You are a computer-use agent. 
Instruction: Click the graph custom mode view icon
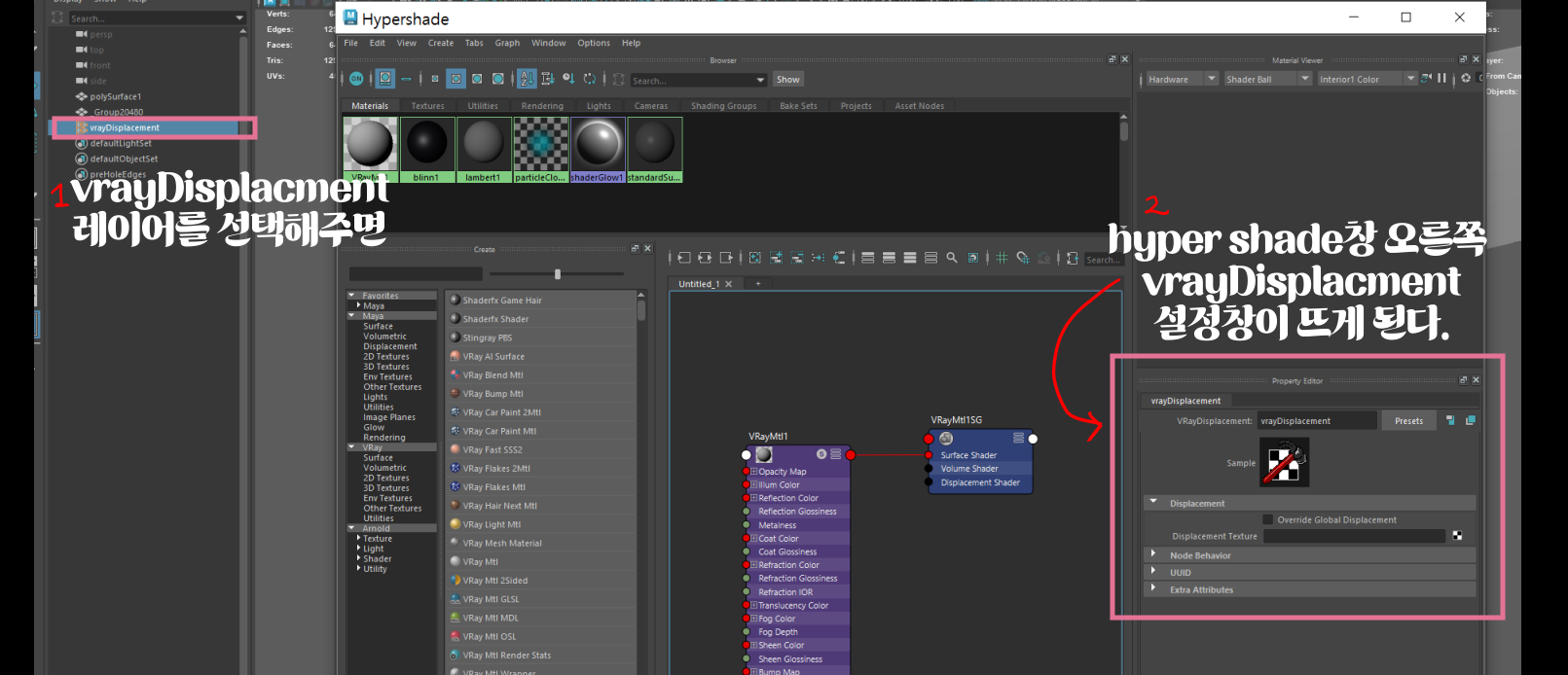pyautogui.click(x=931, y=258)
